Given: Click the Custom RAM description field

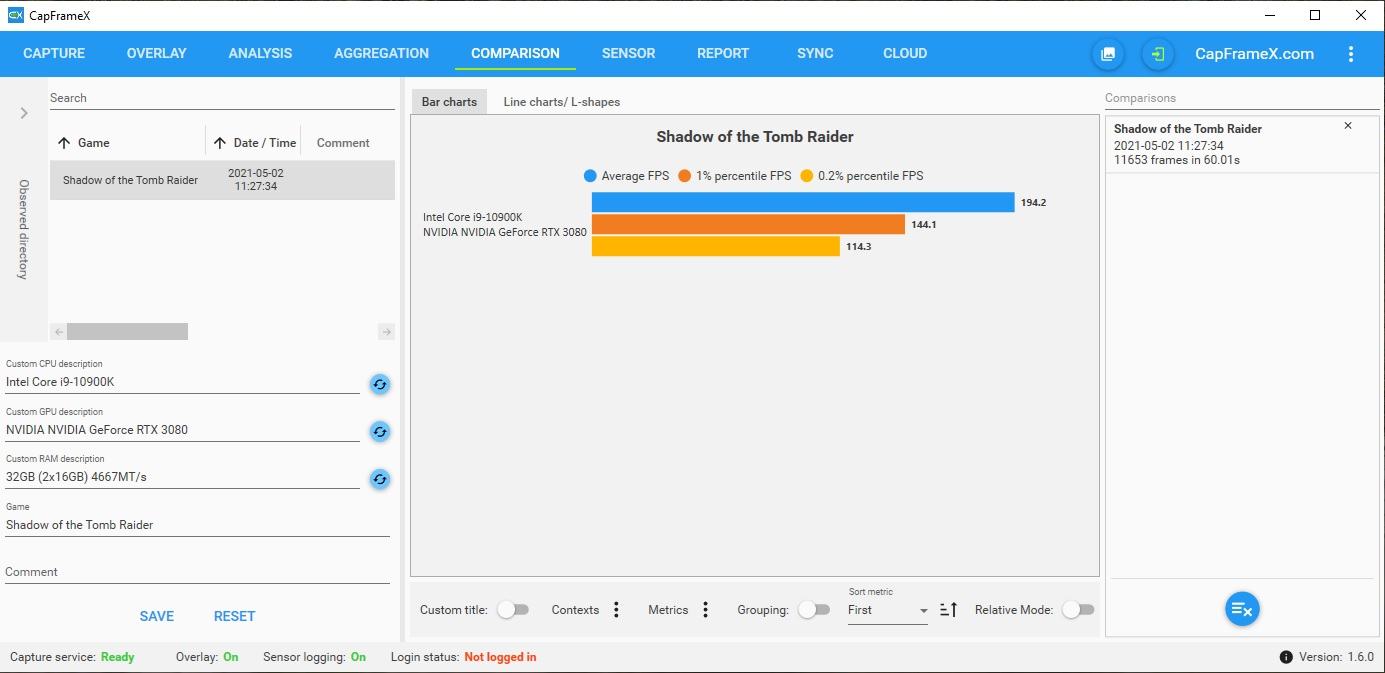Looking at the screenshot, I should 182,477.
